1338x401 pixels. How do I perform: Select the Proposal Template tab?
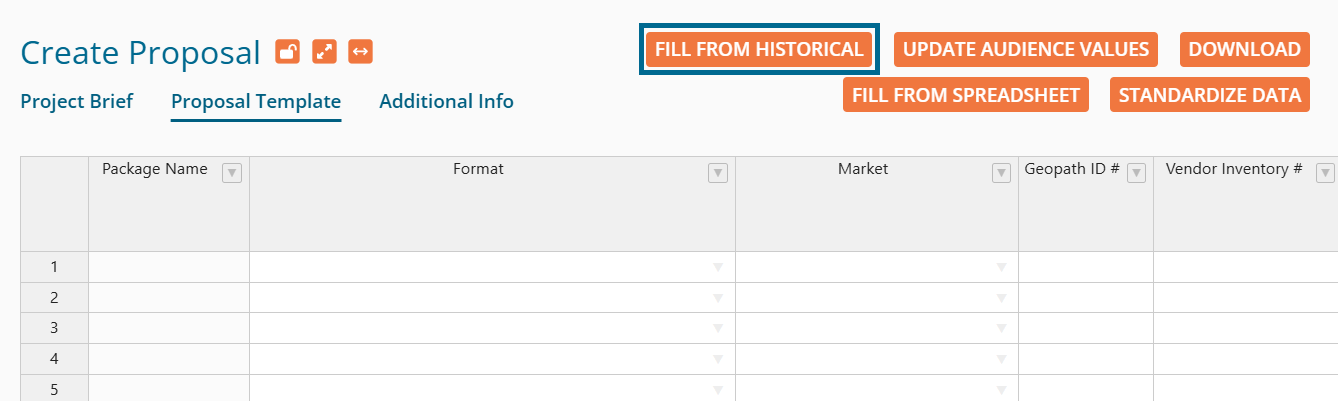point(256,101)
